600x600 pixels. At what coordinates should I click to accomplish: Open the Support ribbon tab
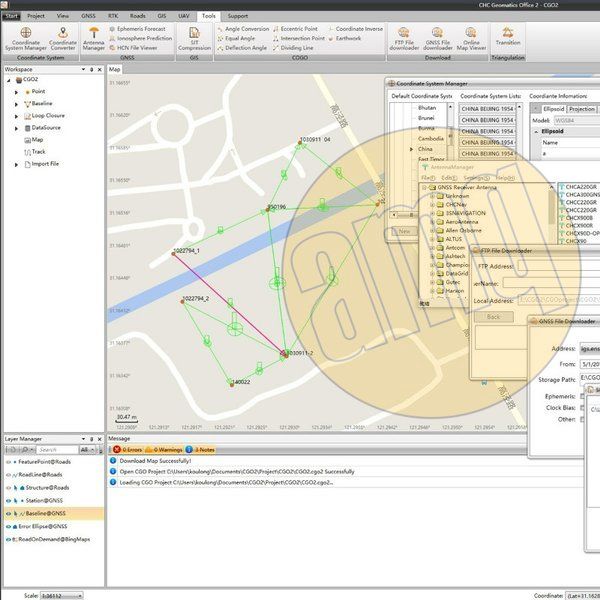(238, 17)
